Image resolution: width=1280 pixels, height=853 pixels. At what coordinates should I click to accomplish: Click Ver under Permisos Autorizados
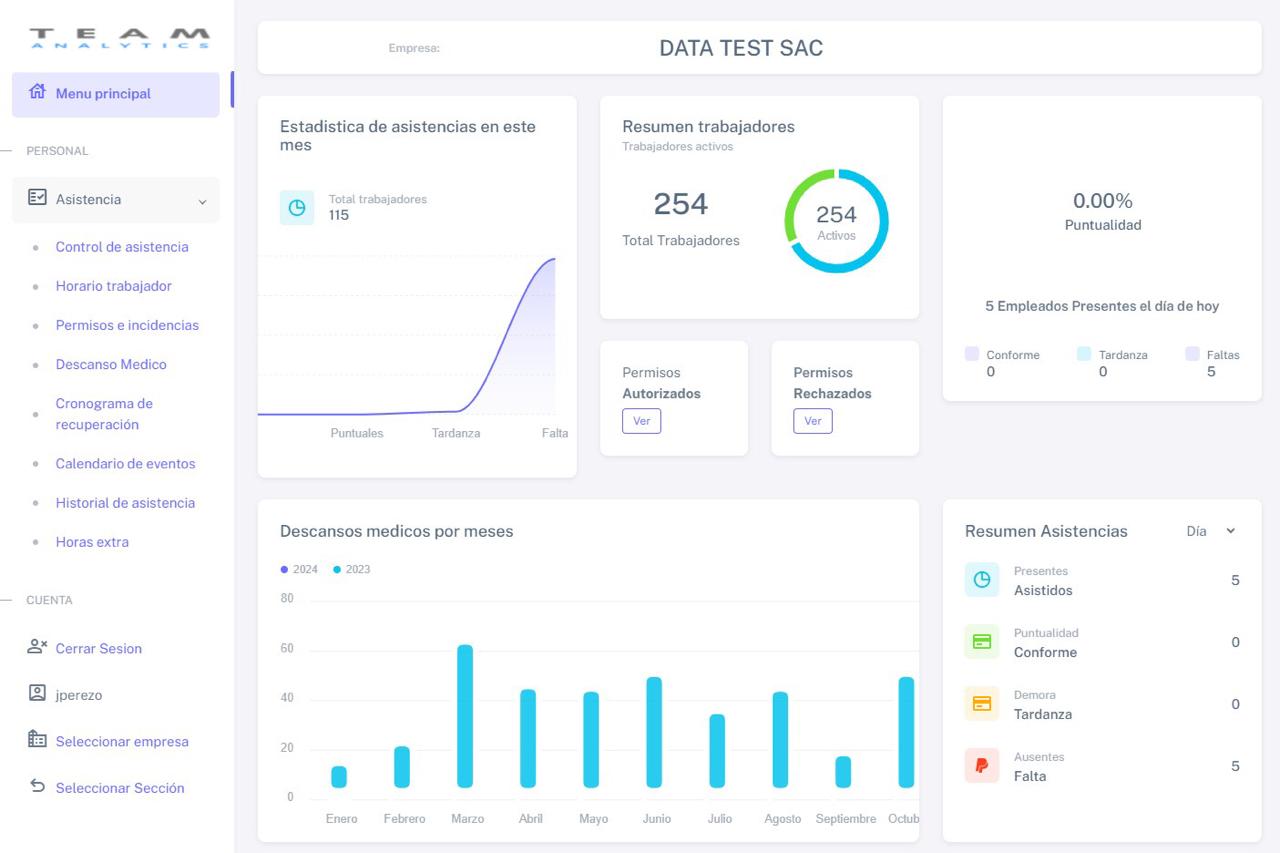tap(641, 421)
